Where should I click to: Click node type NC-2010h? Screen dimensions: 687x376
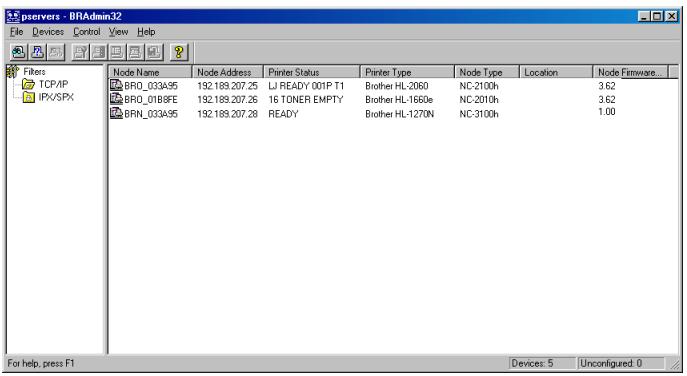[x=479, y=100]
